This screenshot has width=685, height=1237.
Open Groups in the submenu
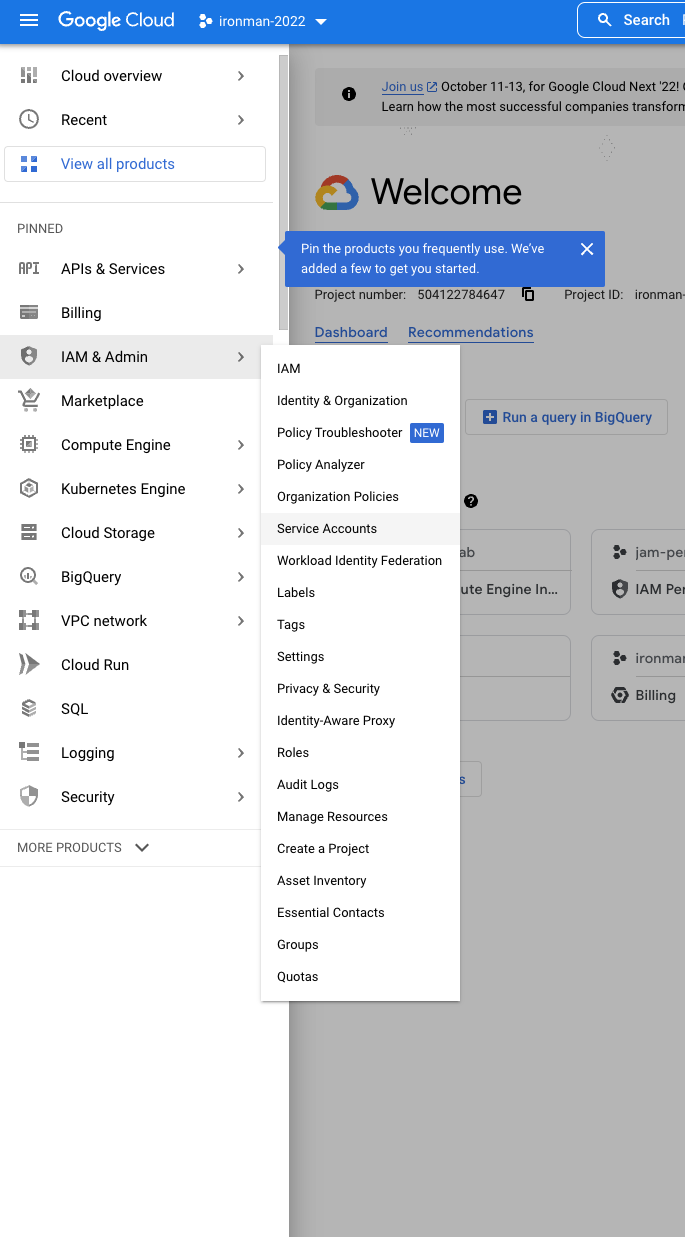click(360, 945)
